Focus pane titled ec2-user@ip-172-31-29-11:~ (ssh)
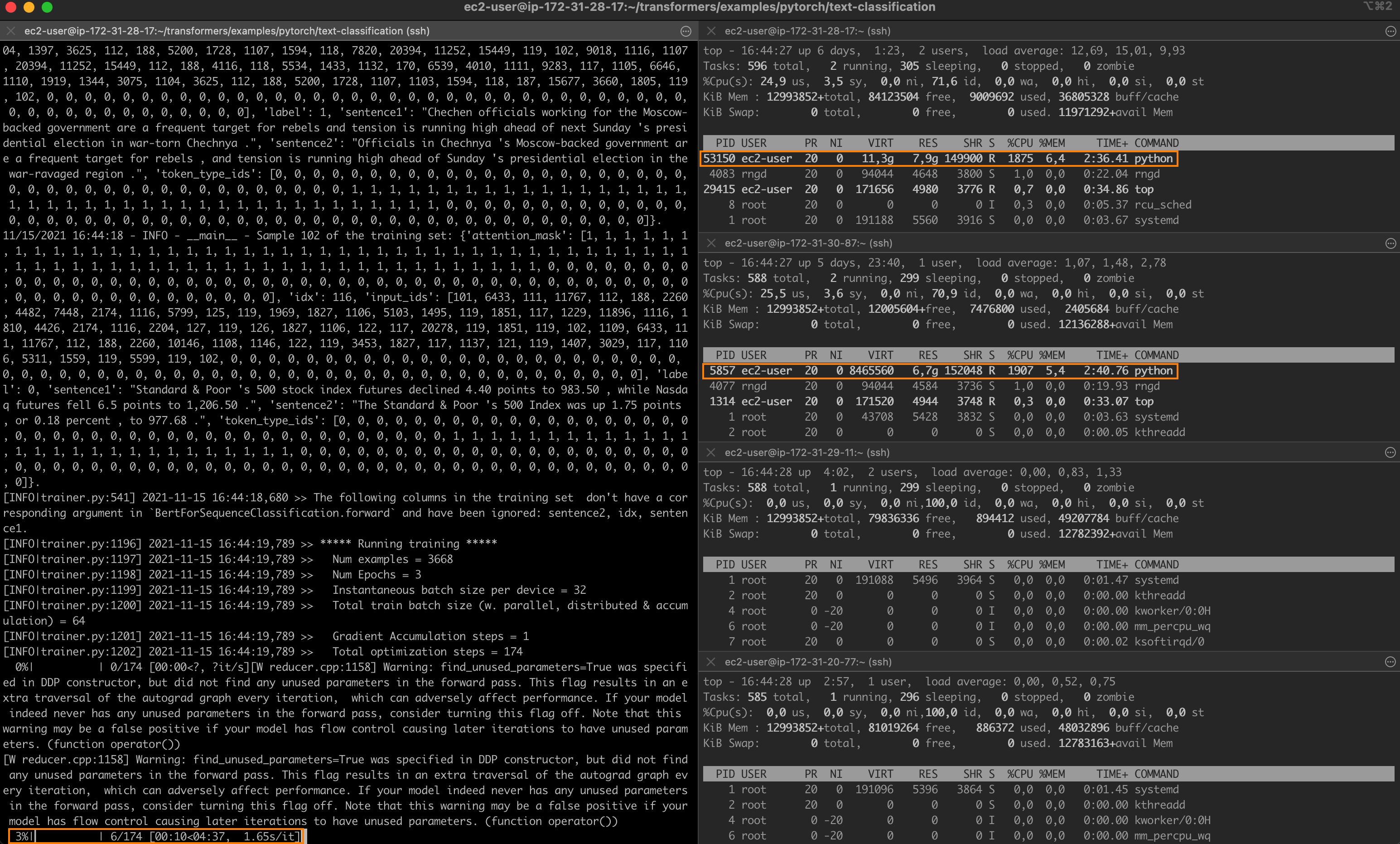The image size is (1400, 844). 807,452
